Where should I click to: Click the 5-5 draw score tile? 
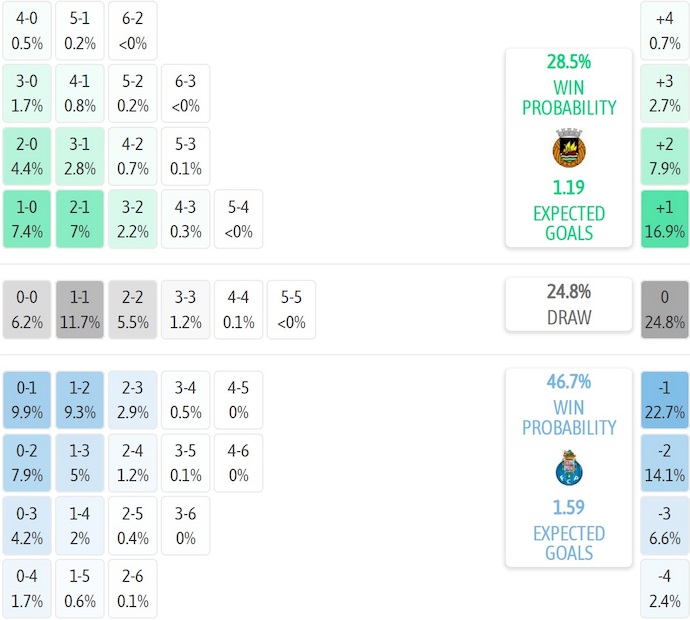pos(291,310)
